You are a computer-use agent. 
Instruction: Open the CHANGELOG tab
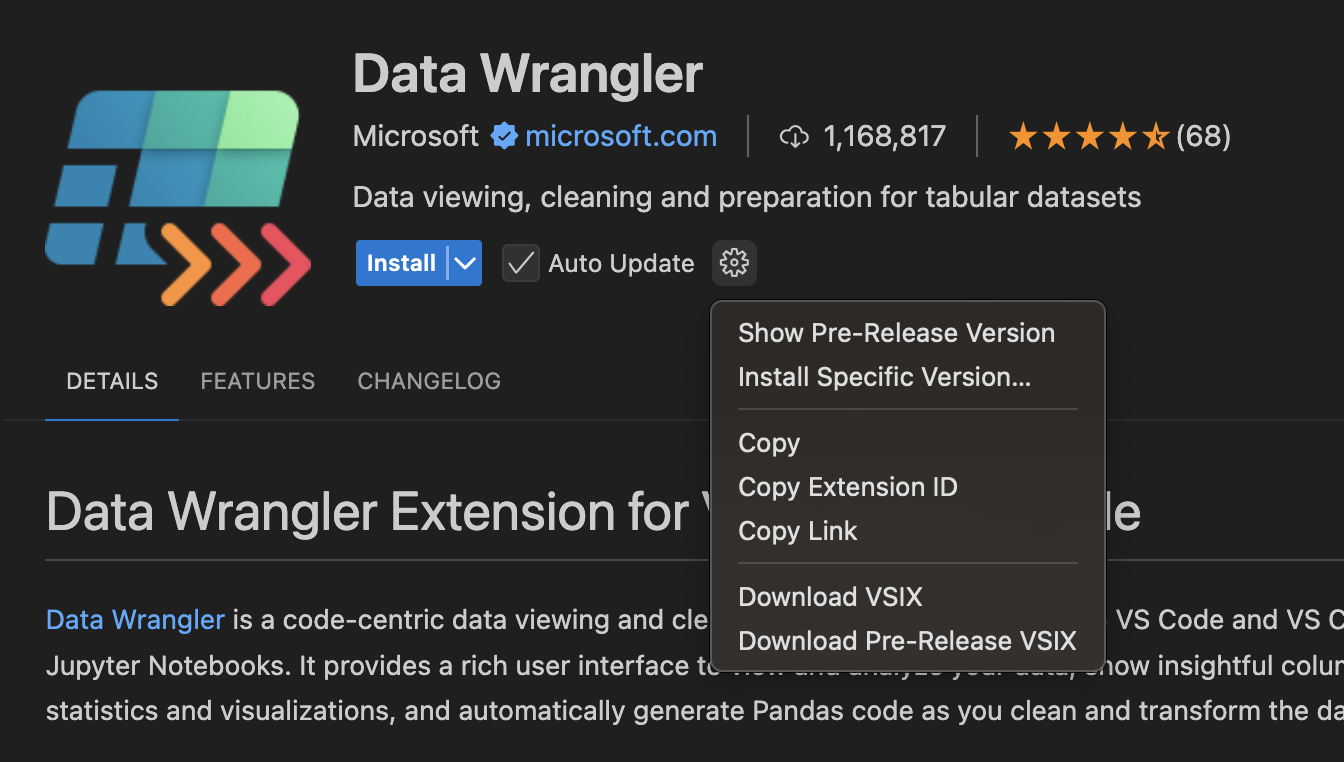[x=429, y=381]
